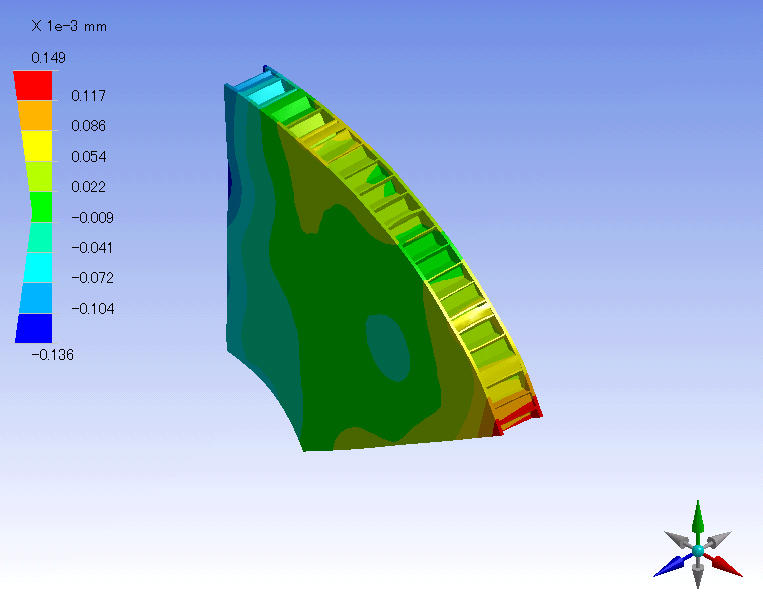Screen dimensions: 763x615
Task: Click the X 1e-3 mm unit label
Action: pyautogui.click(x=69, y=26)
